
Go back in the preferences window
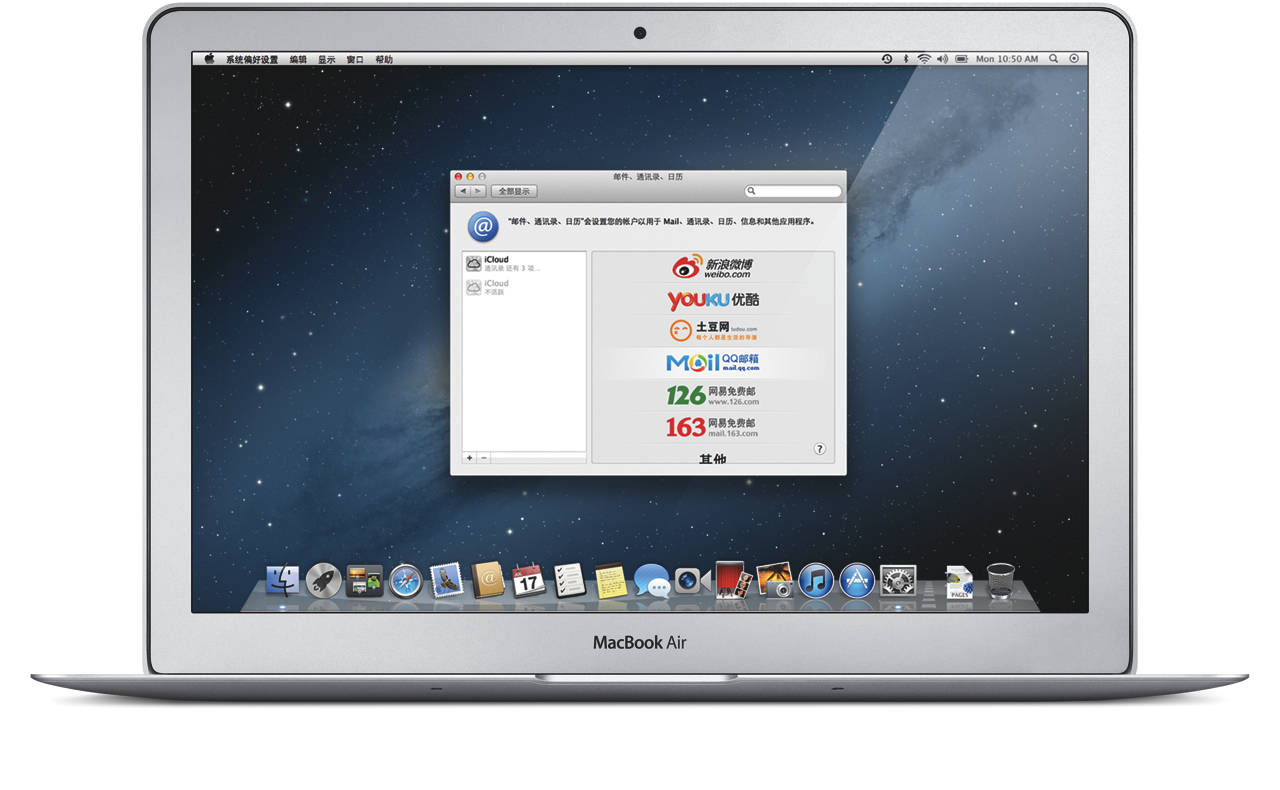(x=462, y=191)
